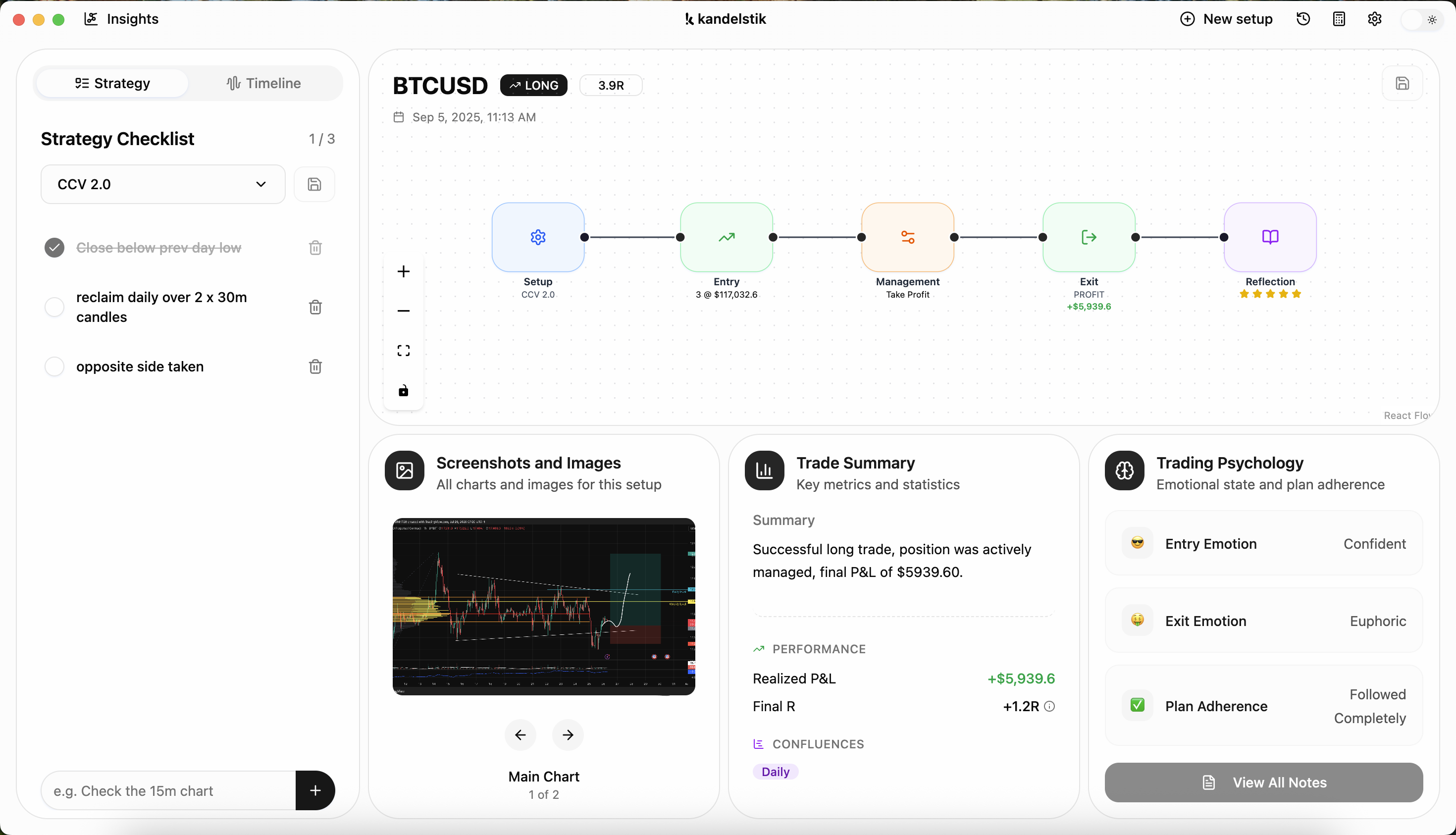Image resolution: width=1456 pixels, height=835 pixels.
Task: Uncheck 'Close below prev day low' item
Action: pyautogui.click(x=54, y=248)
